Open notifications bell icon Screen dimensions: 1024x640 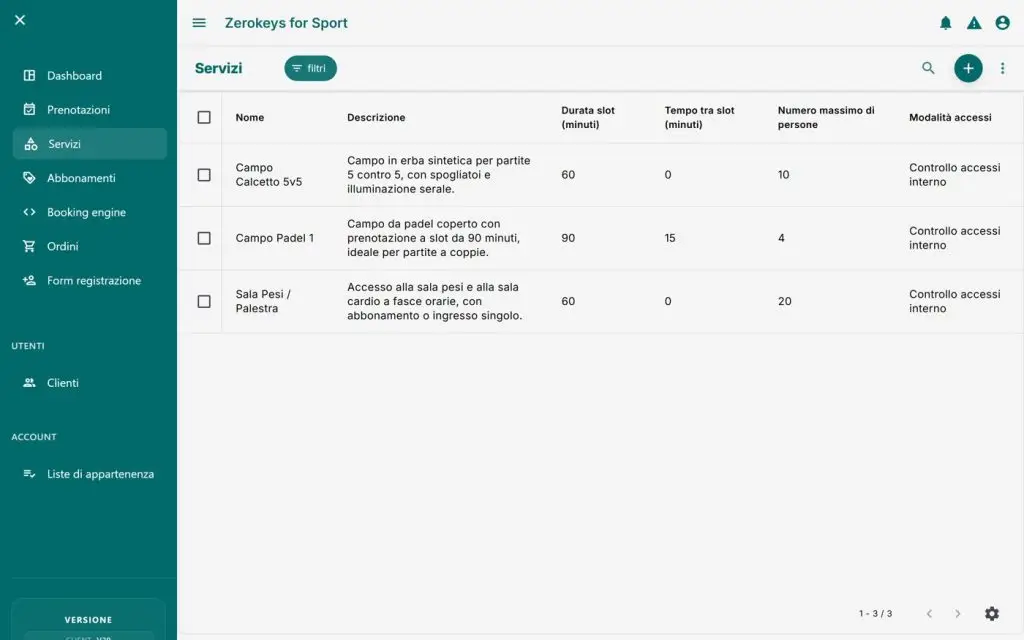pyautogui.click(x=945, y=23)
